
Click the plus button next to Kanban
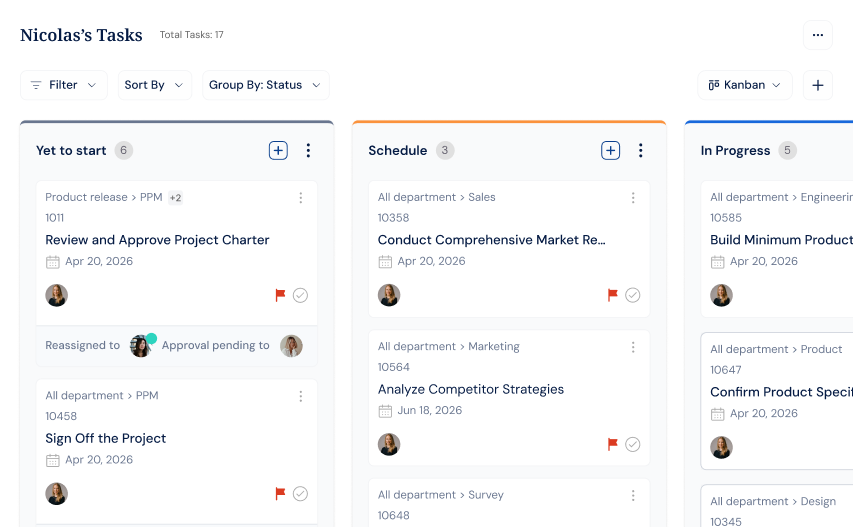point(818,85)
